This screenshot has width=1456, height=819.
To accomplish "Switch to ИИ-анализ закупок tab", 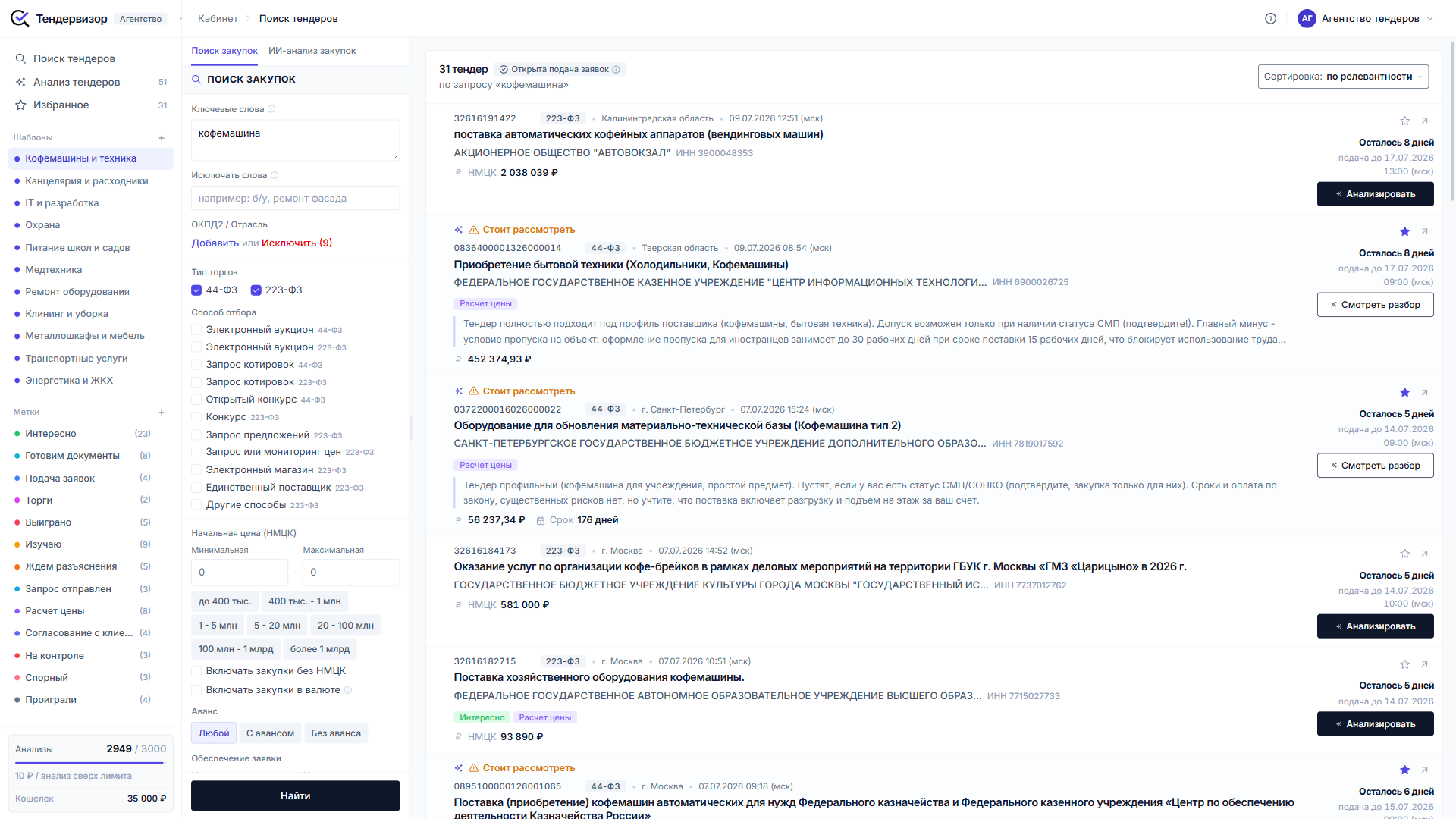I will [312, 51].
